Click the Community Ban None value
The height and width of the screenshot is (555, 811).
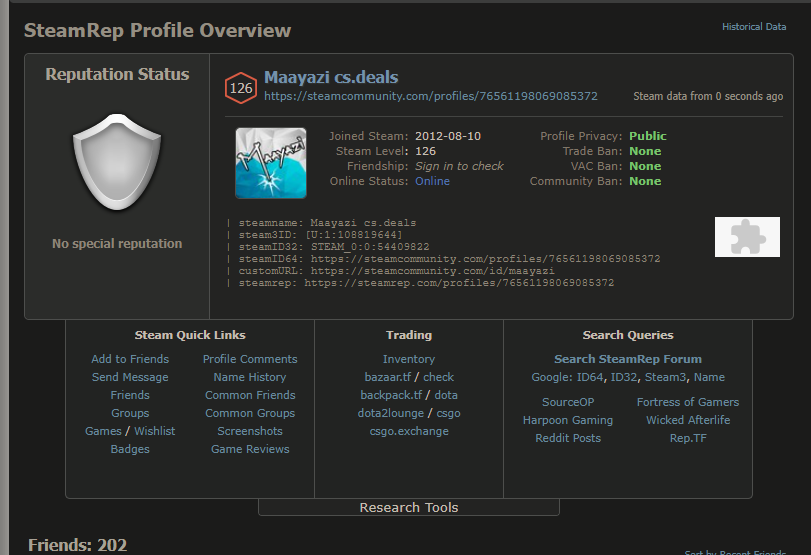click(x=645, y=181)
